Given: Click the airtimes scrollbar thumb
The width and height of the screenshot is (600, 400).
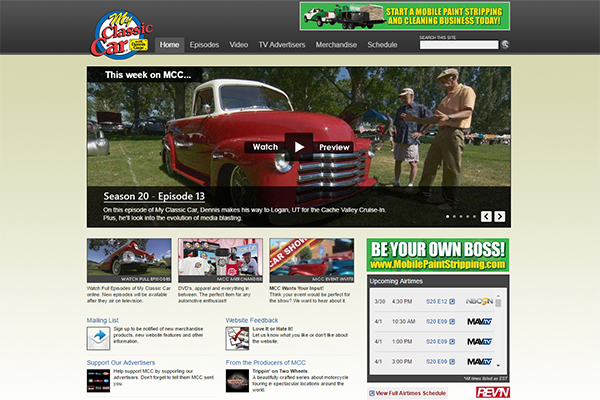Looking at the screenshot, I should pos(498,303).
